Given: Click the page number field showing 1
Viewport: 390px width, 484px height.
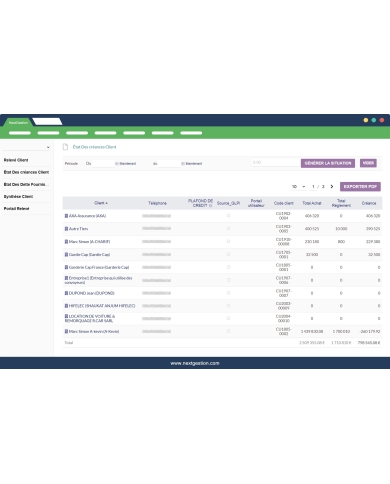Looking at the screenshot, I should click(x=313, y=187).
